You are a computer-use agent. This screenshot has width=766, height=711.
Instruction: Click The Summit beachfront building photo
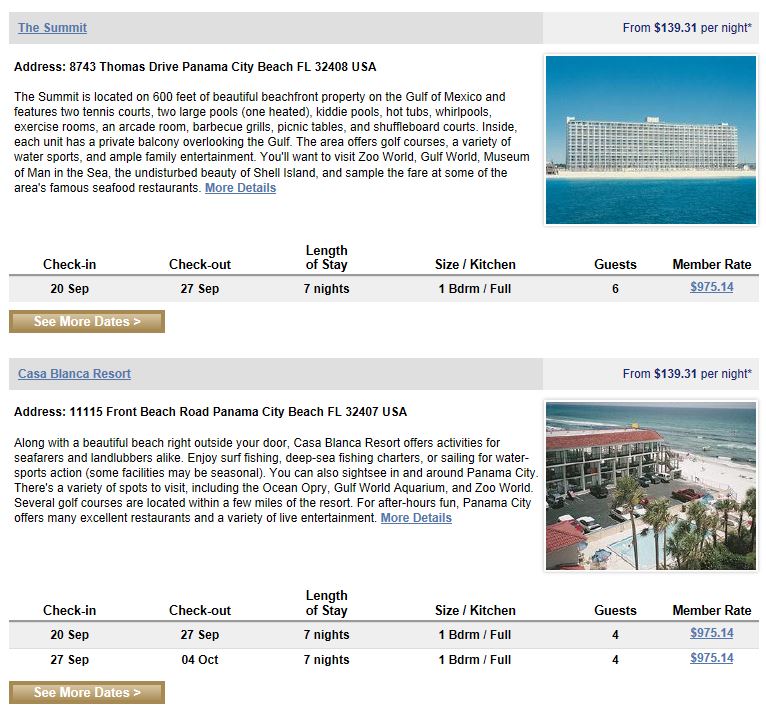(650, 140)
